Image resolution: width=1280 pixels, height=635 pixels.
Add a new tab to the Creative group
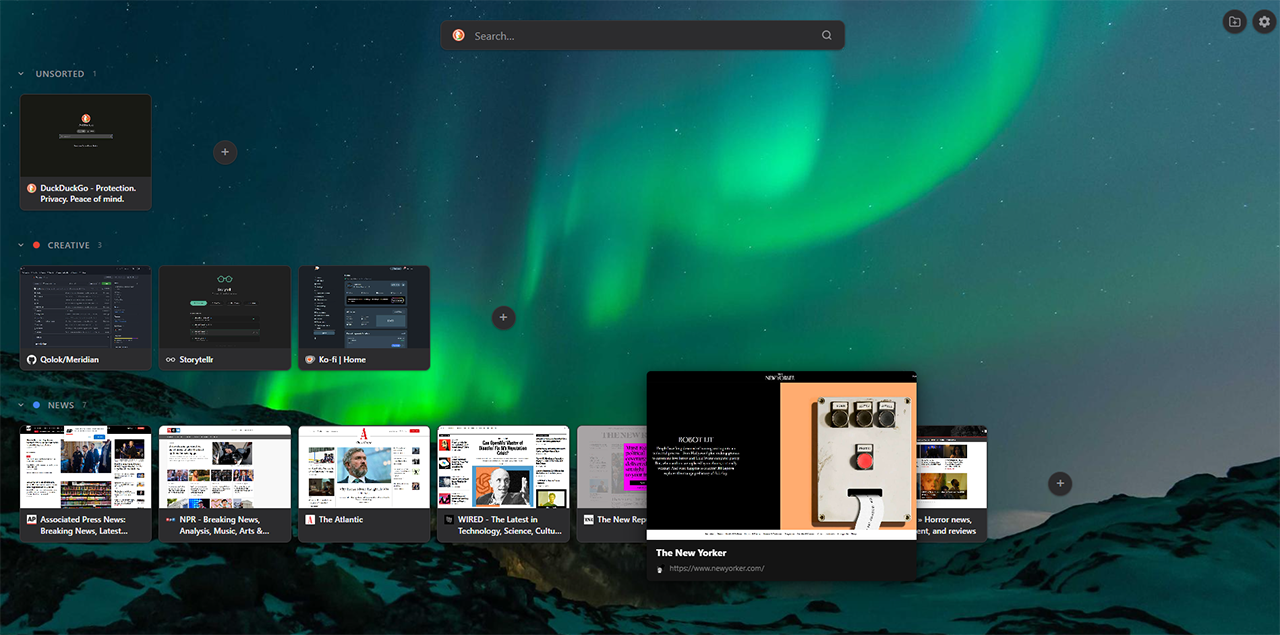[x=504, y=317]
